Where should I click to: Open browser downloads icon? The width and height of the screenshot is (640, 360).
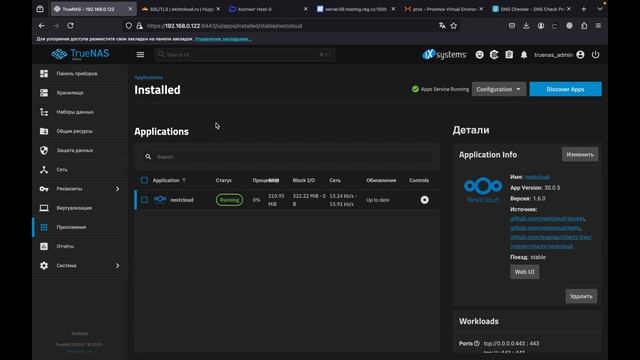526,26
